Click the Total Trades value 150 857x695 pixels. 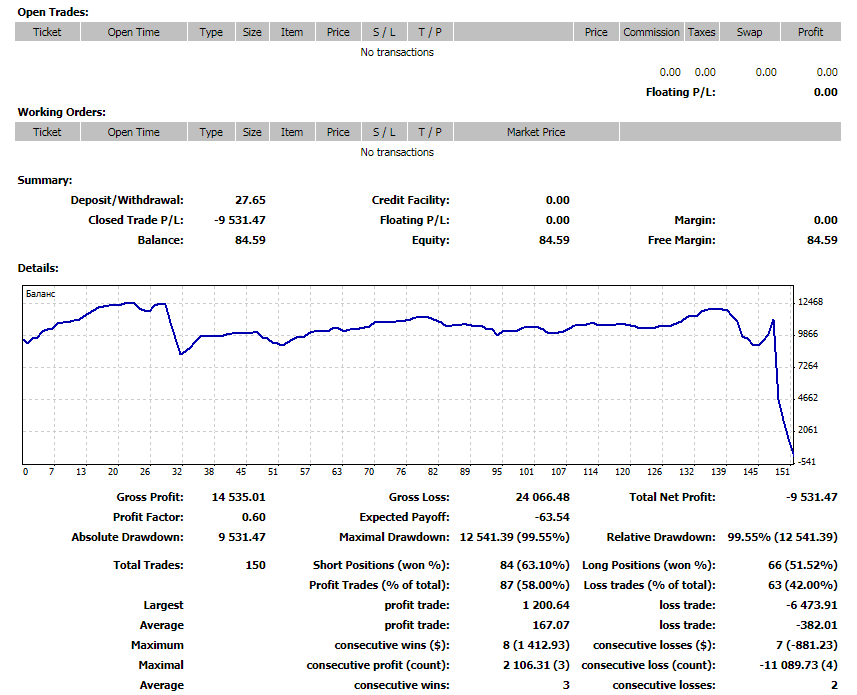[x=256, y=566]
